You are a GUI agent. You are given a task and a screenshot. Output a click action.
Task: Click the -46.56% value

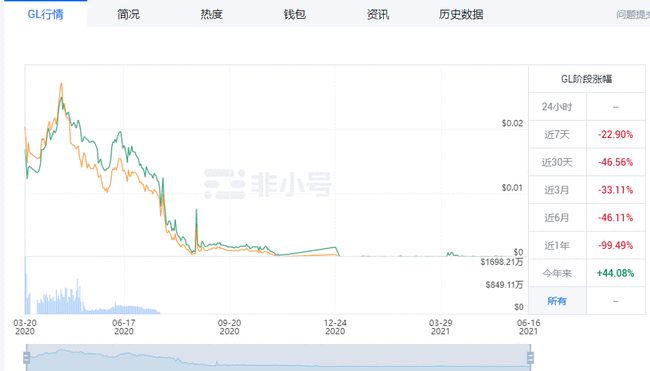615,162
